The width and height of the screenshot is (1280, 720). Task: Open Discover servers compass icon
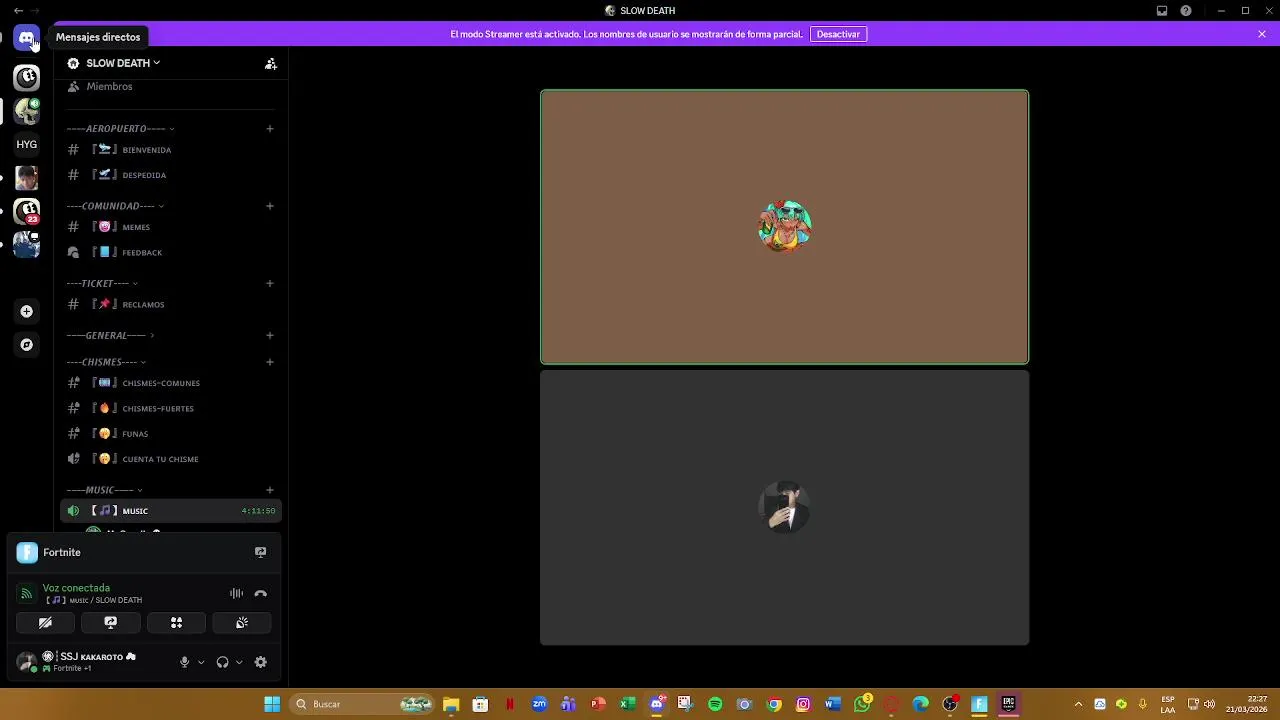[x=27, y=345]
